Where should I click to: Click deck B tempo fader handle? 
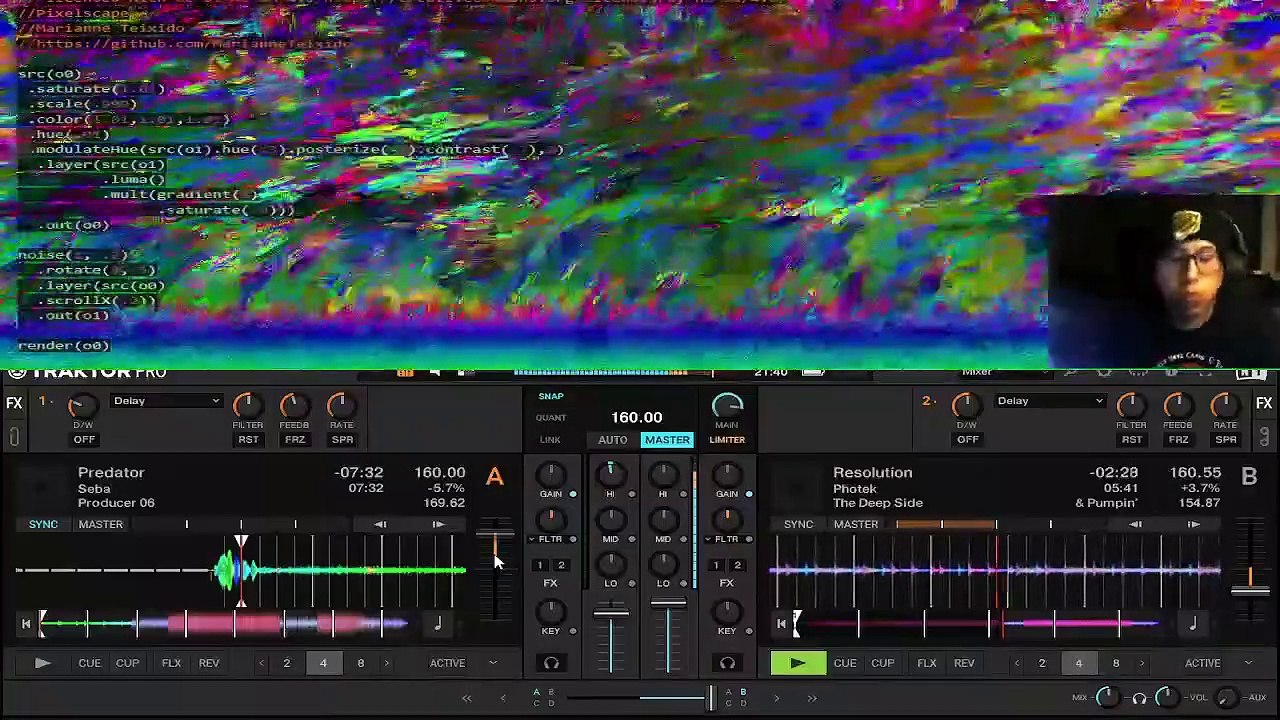click(1250, 591)
